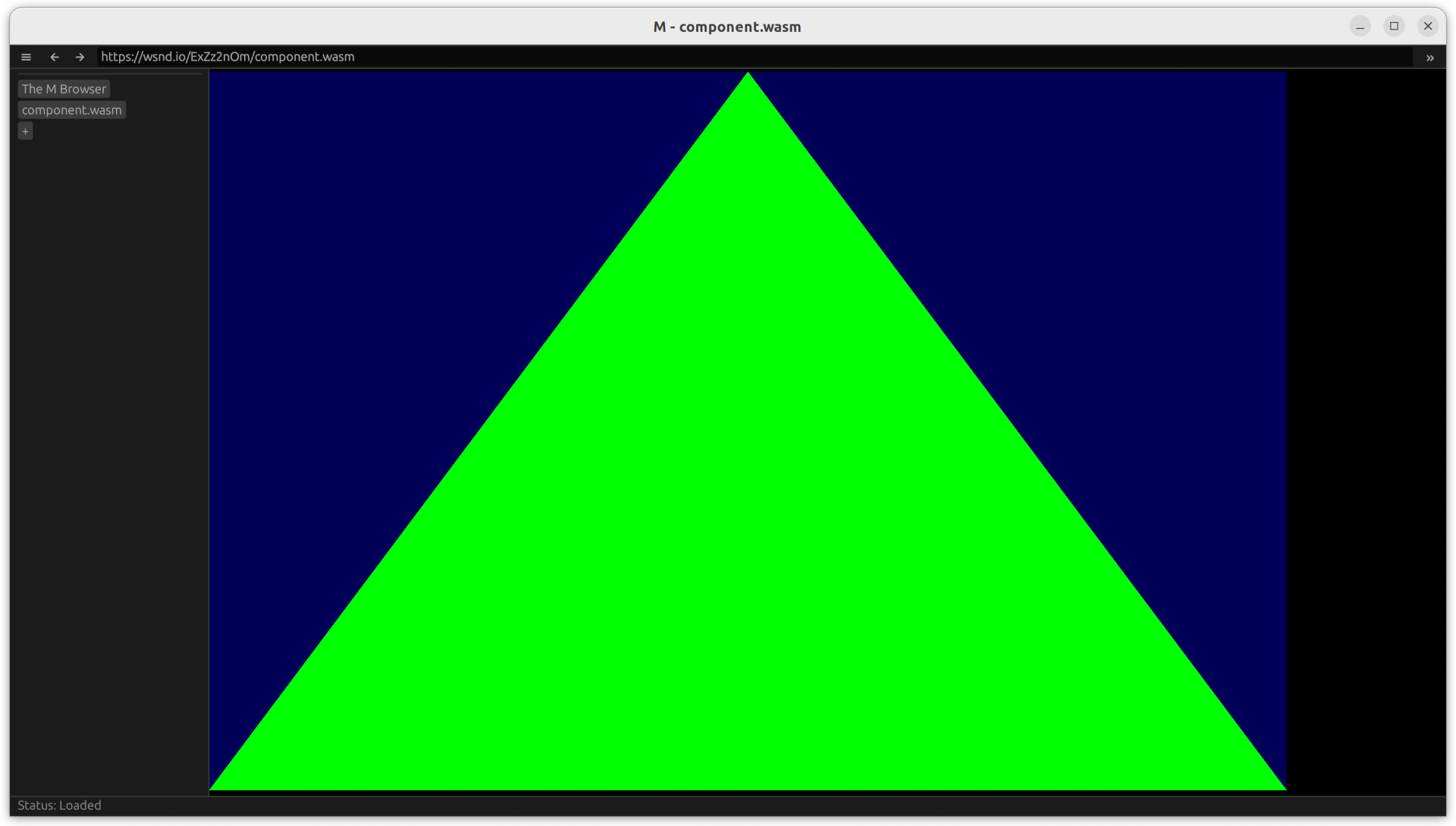The width and height of the screenshot is (1456, 826).
Task: Open a new tab with the plus button
Action: (26, 131)
